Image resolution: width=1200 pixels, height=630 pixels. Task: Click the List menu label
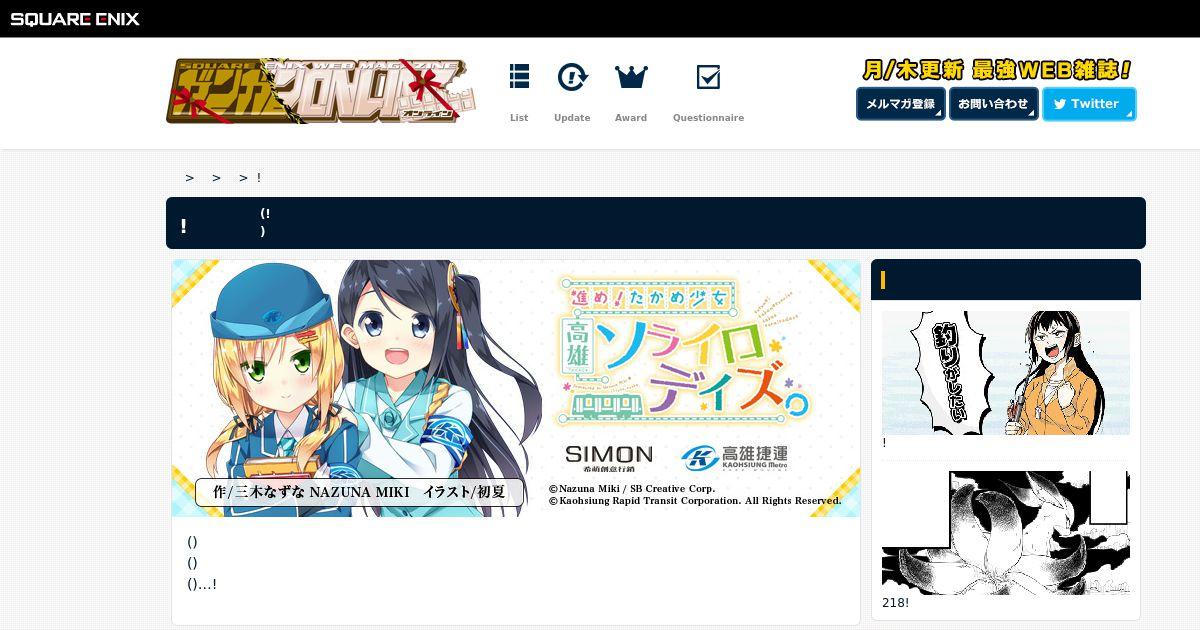tap(519, 118)
